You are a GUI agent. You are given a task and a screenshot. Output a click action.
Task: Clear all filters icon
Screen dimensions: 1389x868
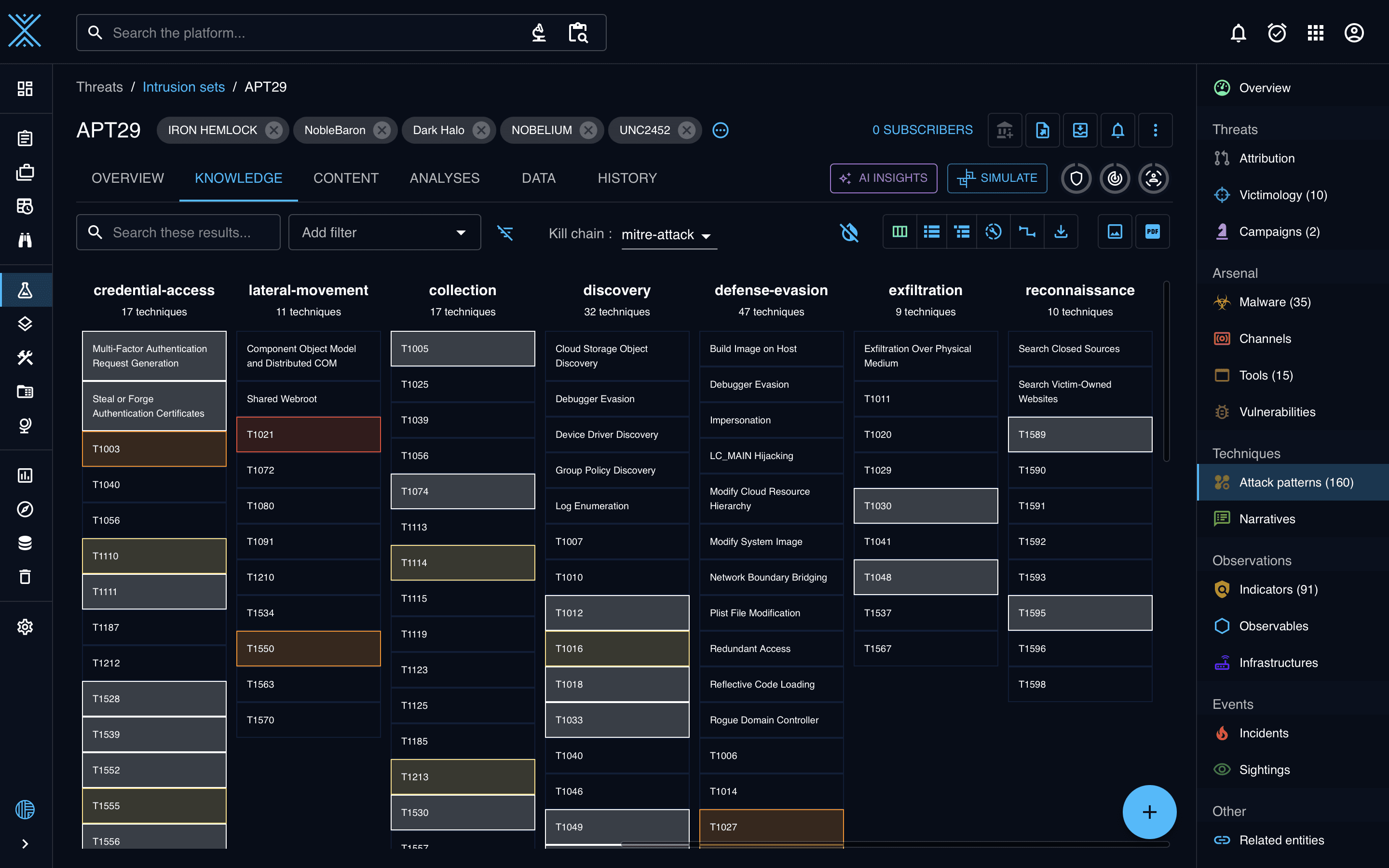(x=505, y=232)
